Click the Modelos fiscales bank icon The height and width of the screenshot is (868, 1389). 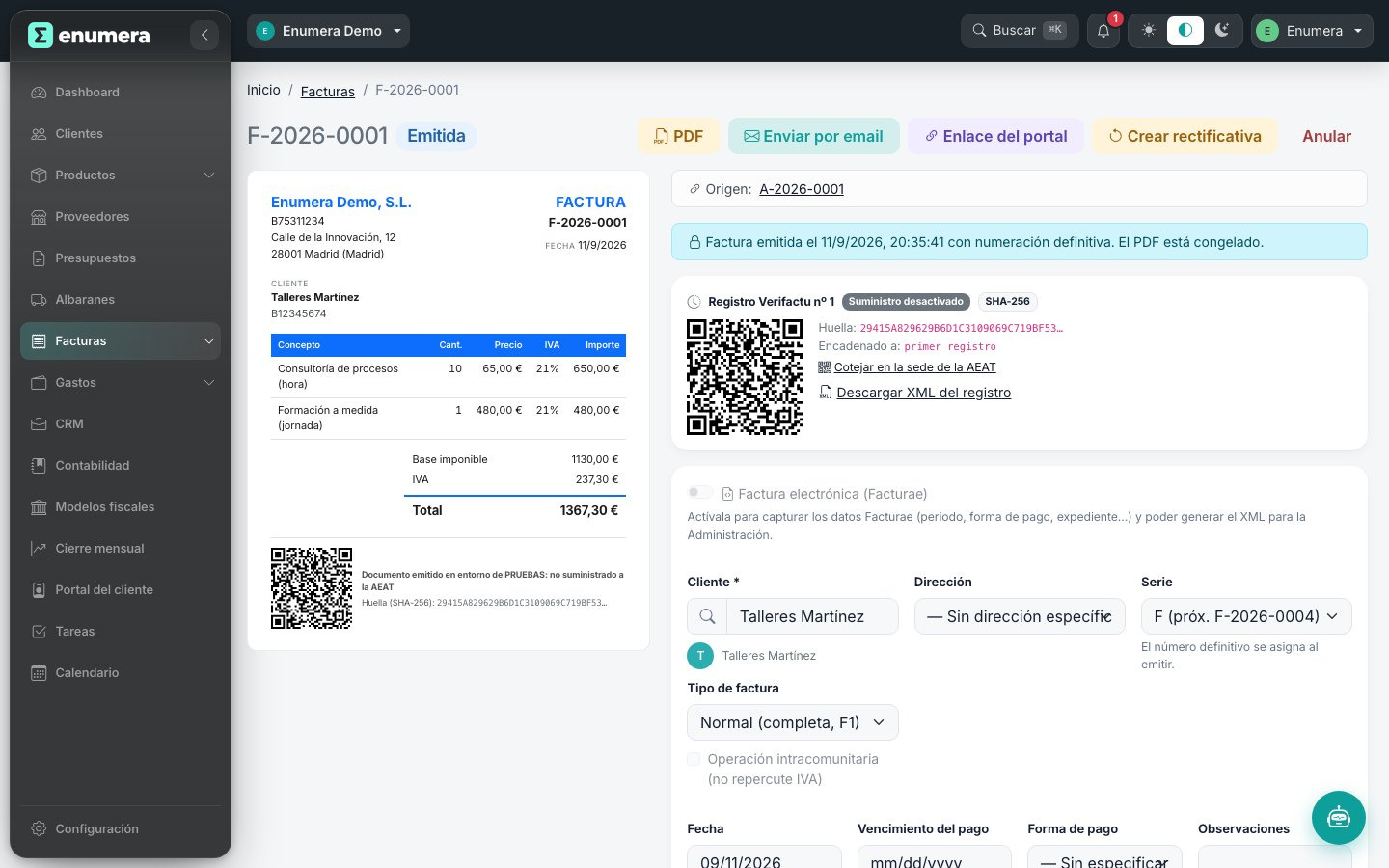coord(39,507)
